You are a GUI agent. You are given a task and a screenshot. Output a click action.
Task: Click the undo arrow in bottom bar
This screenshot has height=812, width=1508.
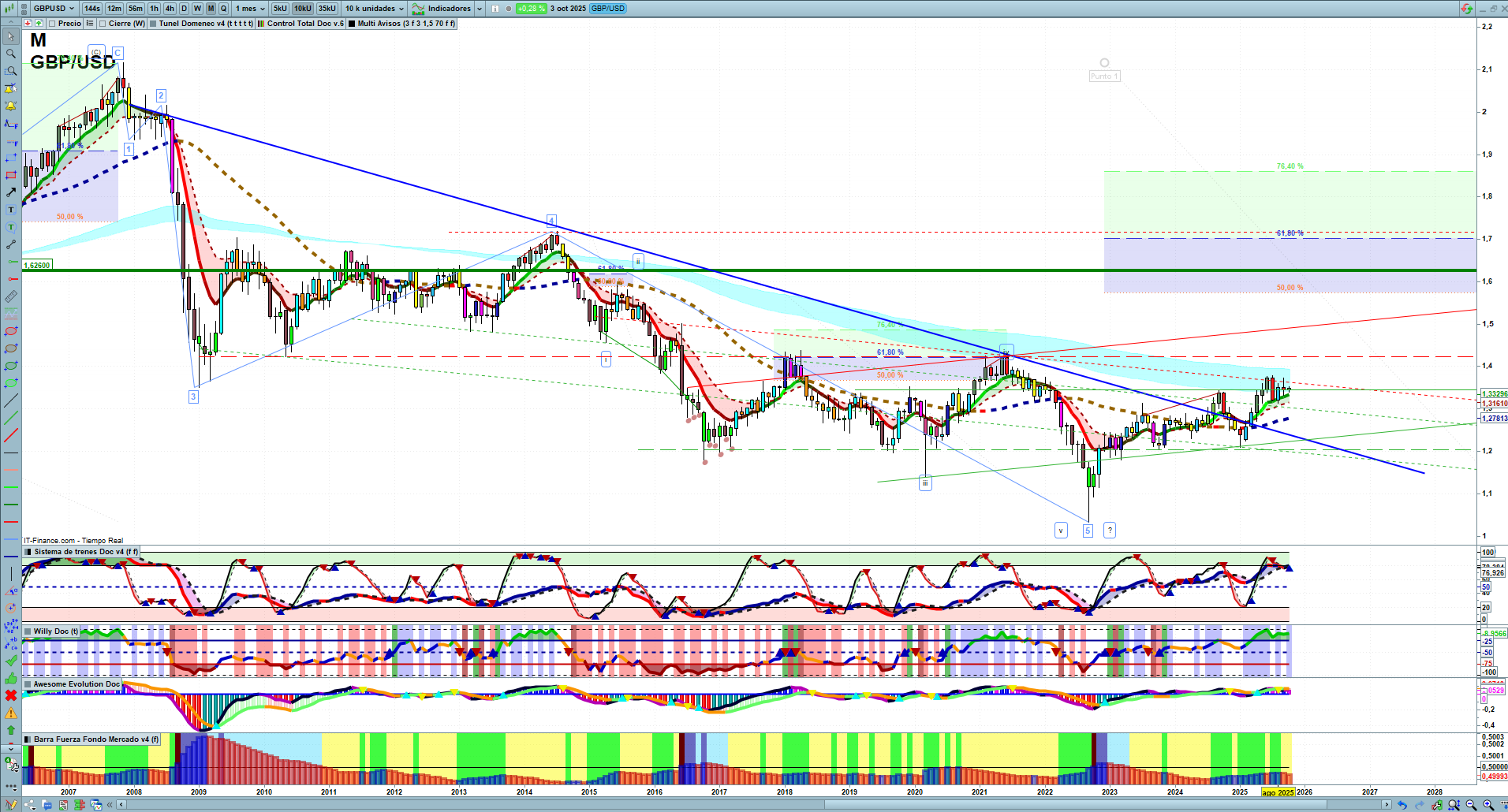pyautogui.click(x=1402, y=805)
